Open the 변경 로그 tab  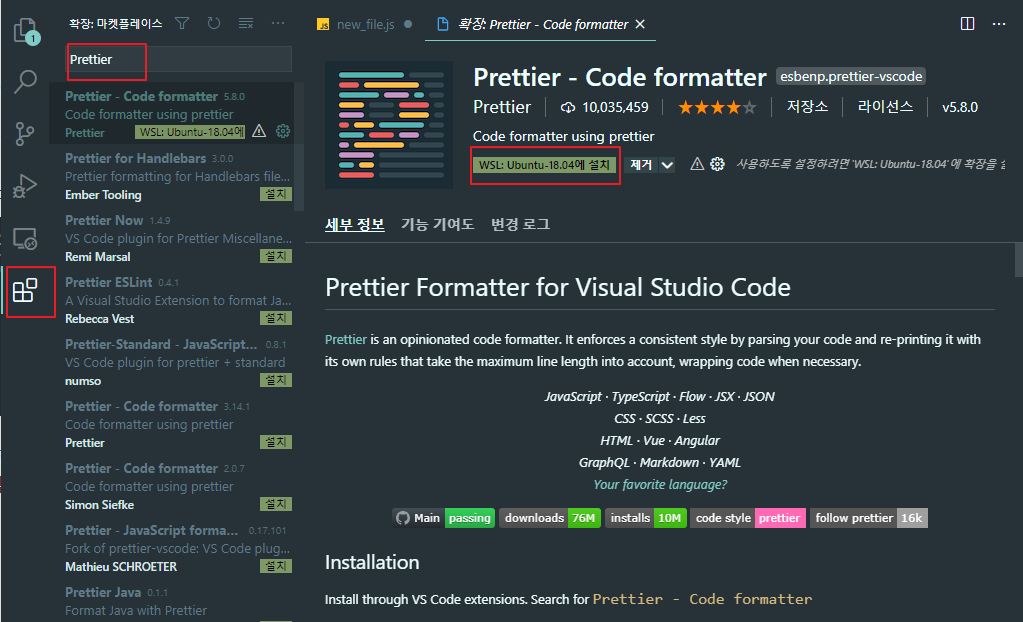[520, 225]
